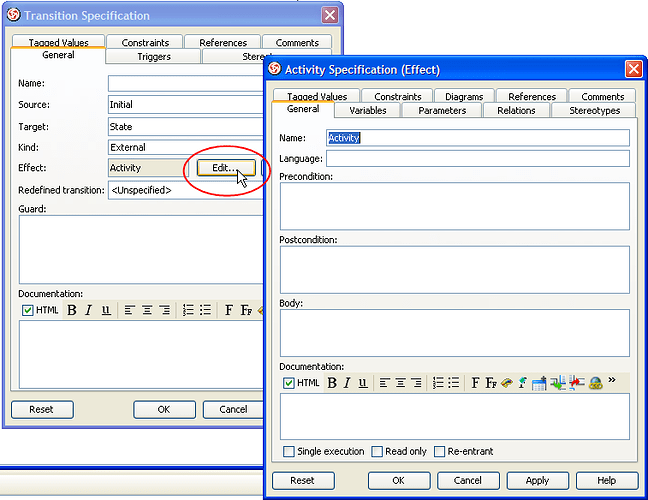The height and width of the screenshot is (500, 648).
Task: Click italic icon in Activity Specification documentation
Action: [x=347, y=383]
